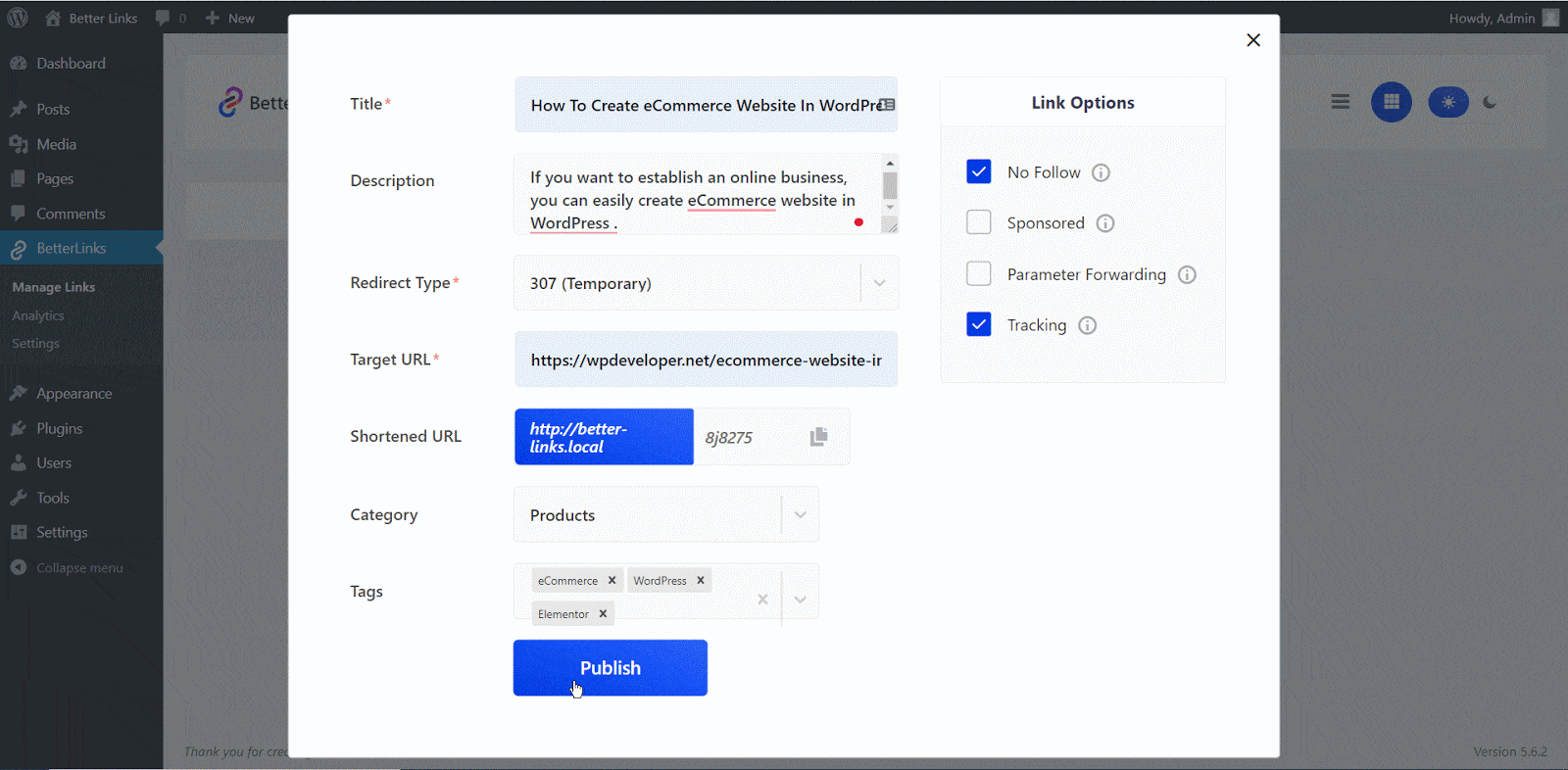Open Users in the sidebar
Viewport: 1568px width, 770px height.
[x=81, y=462]
